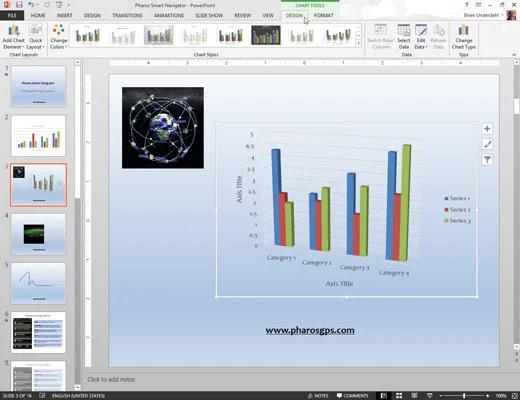Open the File backstage button

pos(12,15)
